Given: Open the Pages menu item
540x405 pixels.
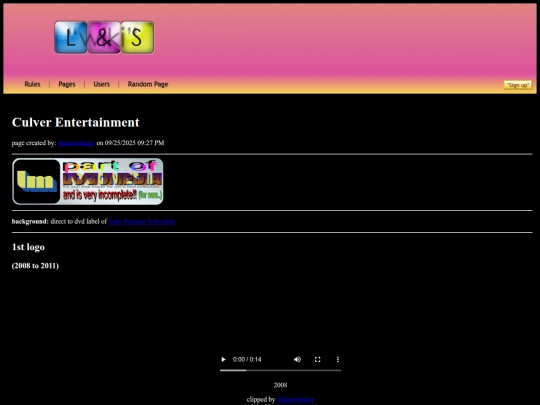Looking at the screenshot, I should click(67, 84).
